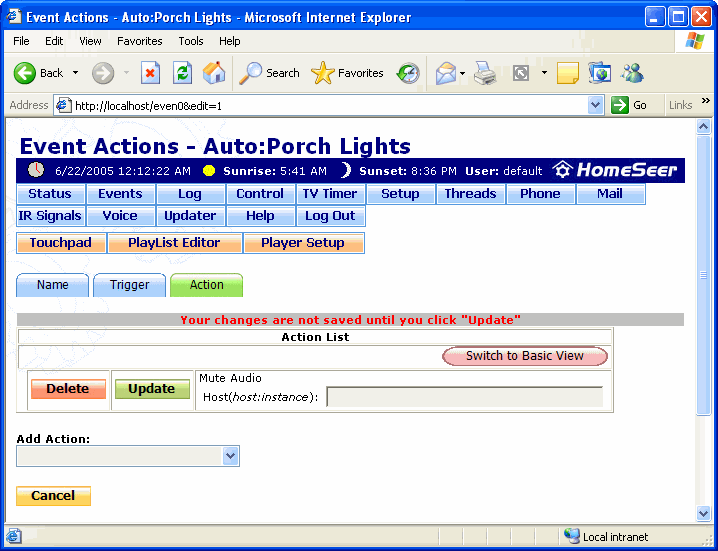Open the History clock icon
This screenshot has height=551, width=718.
click(408, 73)
